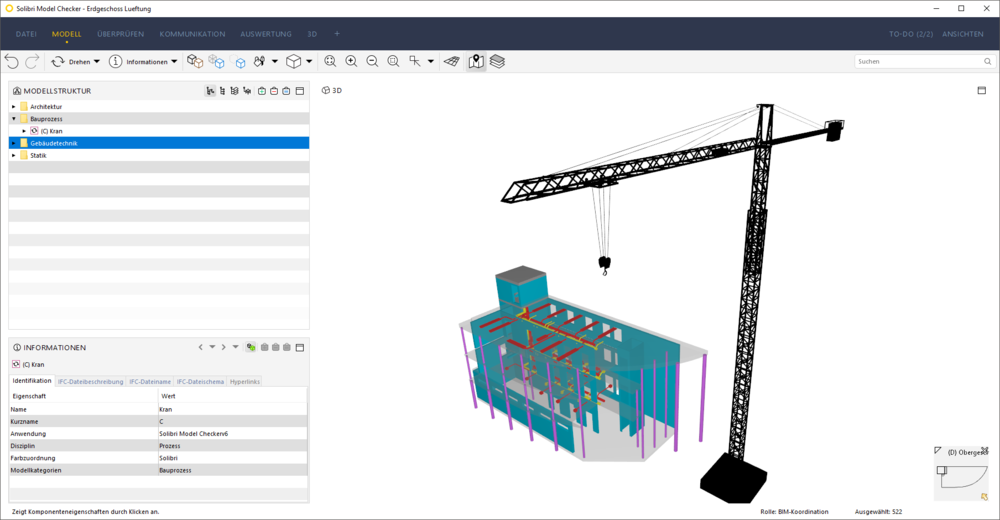Click the footprints walk mode icon

tap(259, 62)
